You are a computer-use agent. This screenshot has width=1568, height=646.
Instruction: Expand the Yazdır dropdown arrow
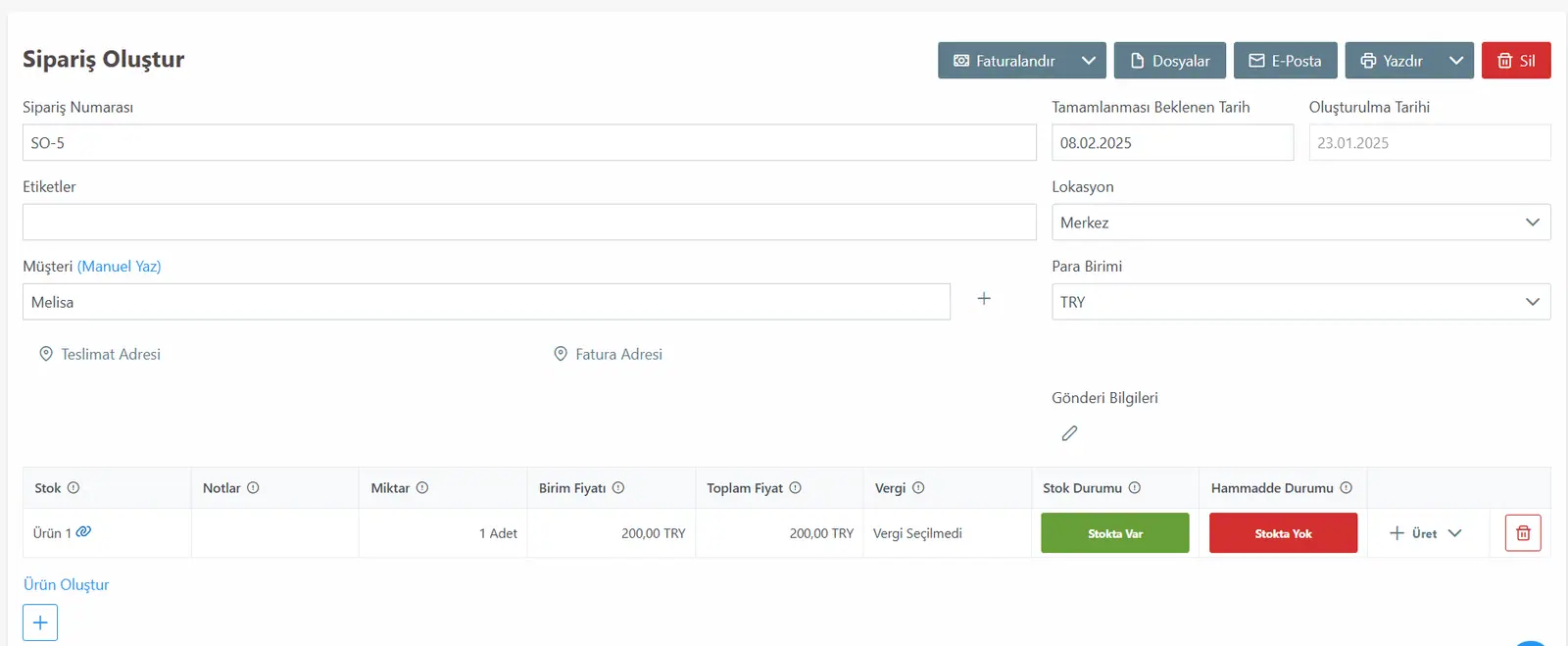(1456, 61)
